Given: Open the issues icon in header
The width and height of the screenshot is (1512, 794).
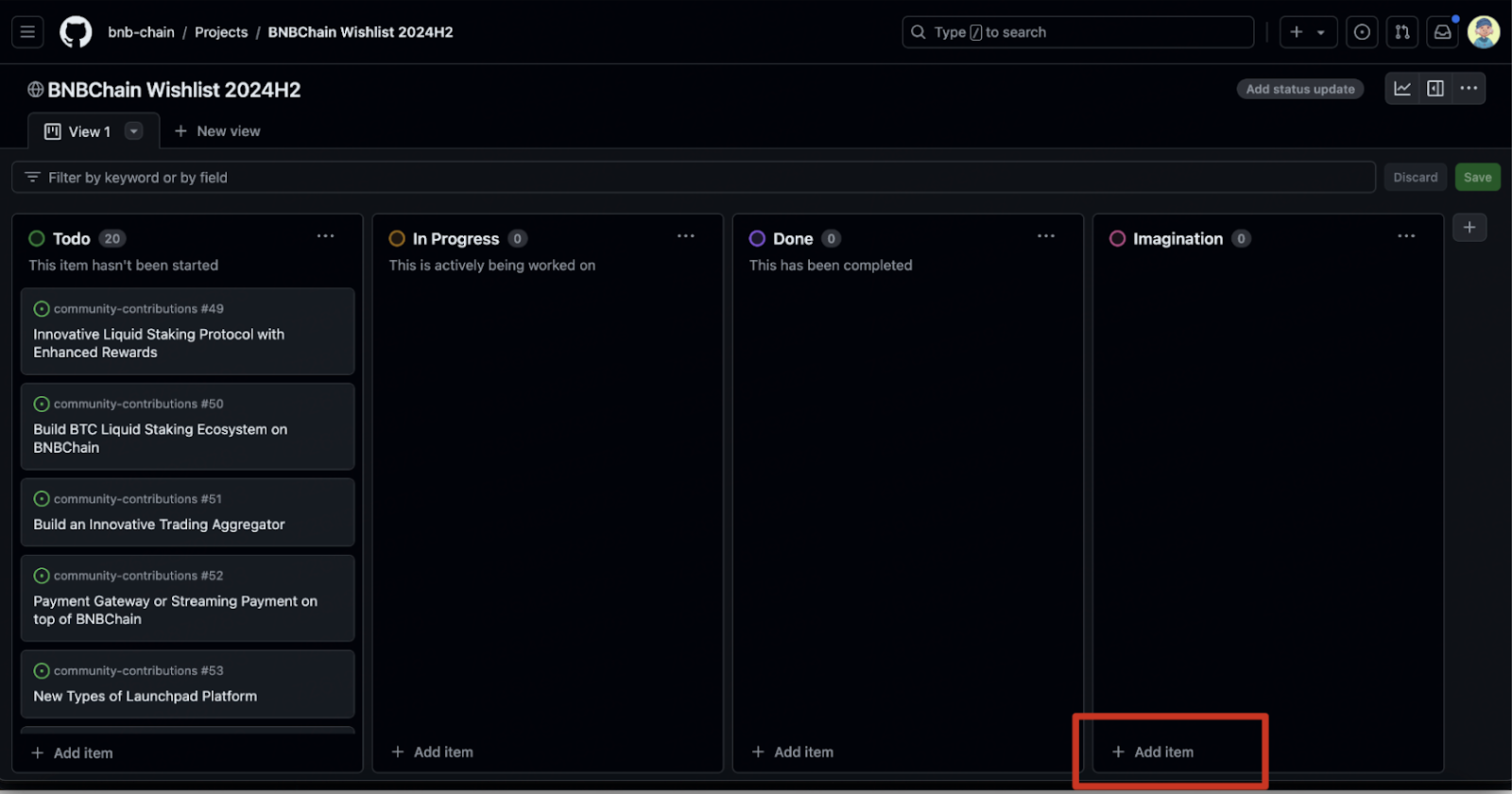Looking at the screenshot, I should pyautogui.click(x=1362, y=32).
